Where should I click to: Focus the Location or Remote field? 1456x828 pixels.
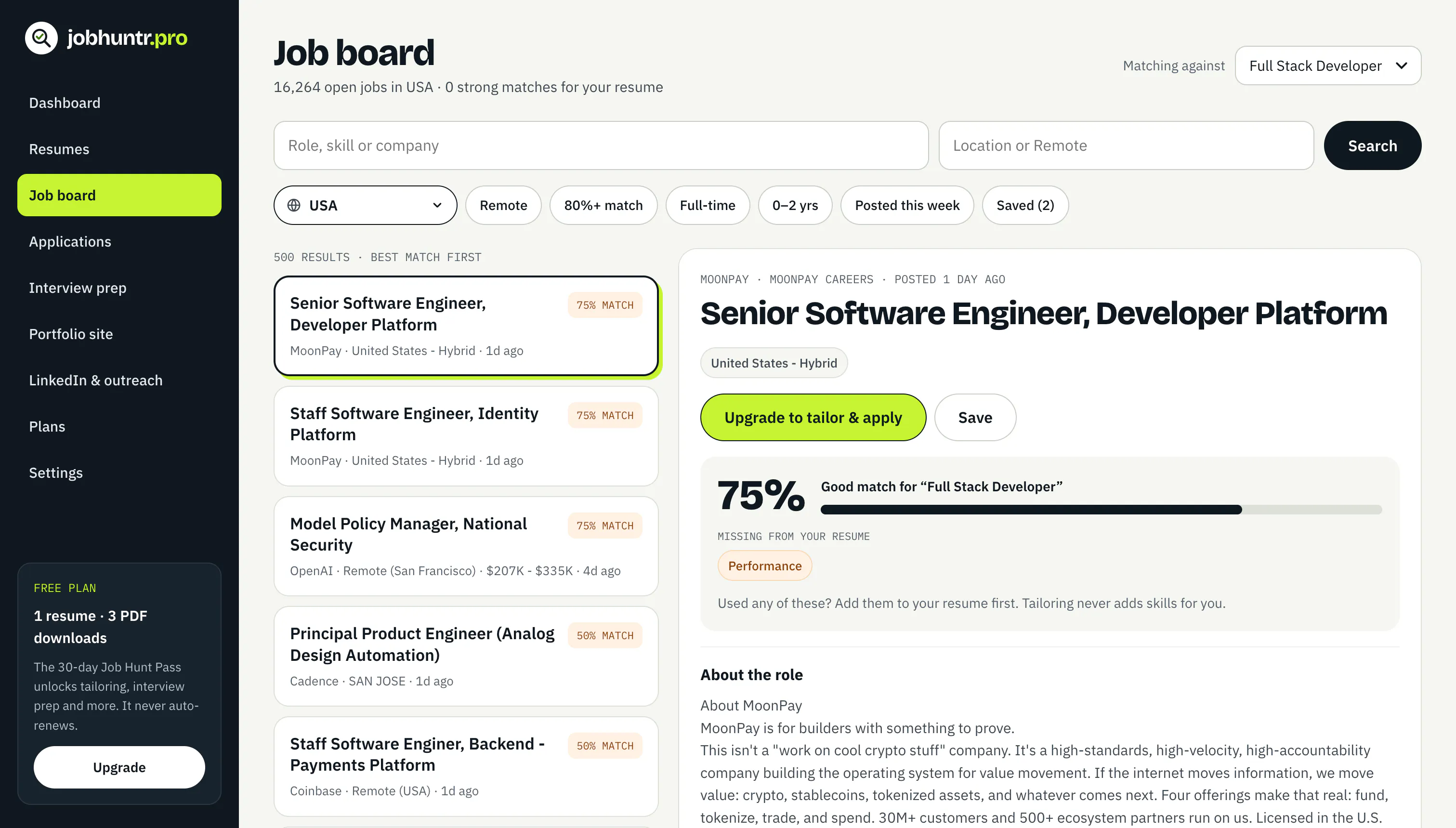pyautogui.click(x=1126, y=145)
